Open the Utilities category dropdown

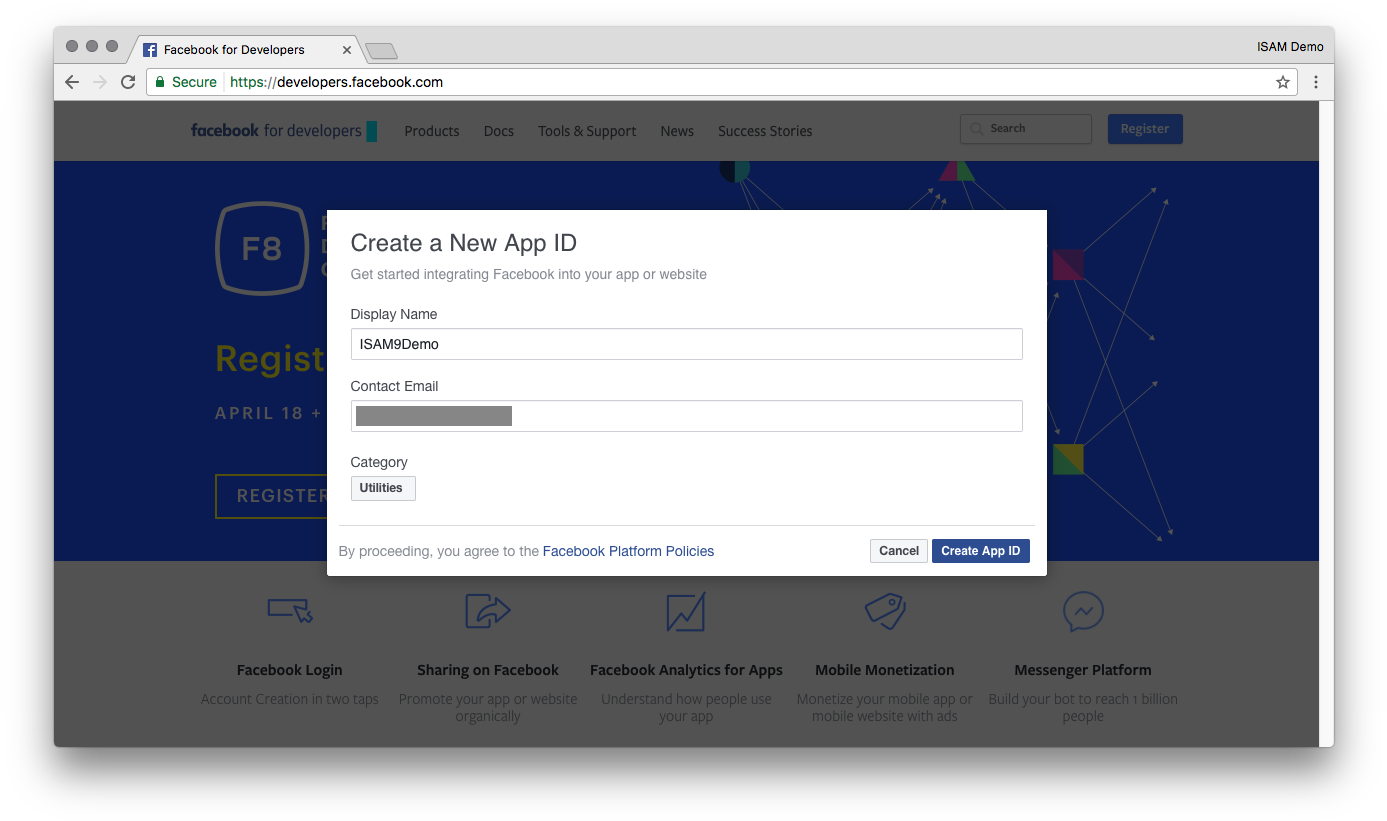pos(383,488)
